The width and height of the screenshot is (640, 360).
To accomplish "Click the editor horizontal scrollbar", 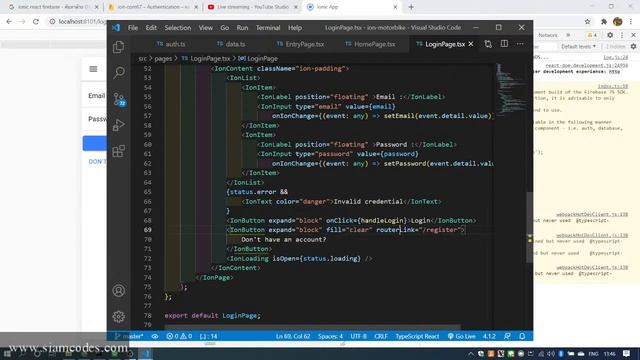I will (x=313, y=327).
